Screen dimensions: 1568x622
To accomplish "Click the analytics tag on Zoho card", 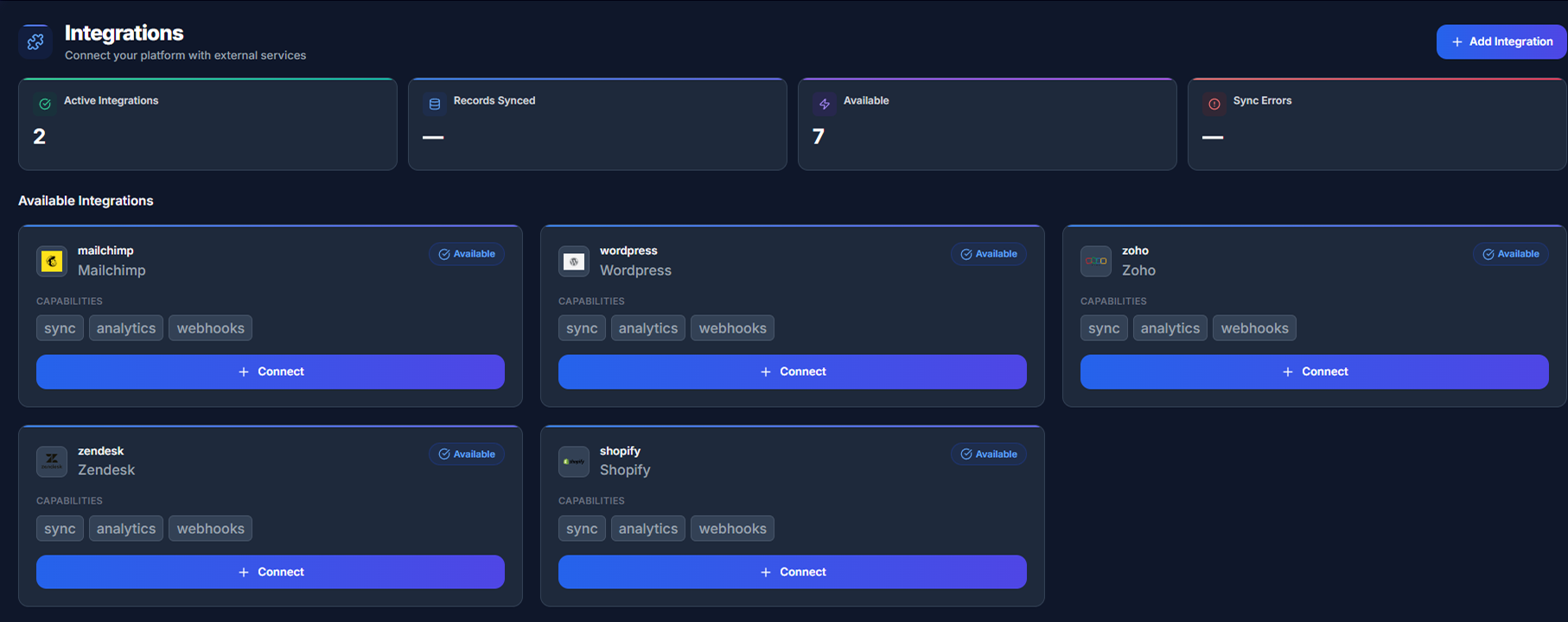I will click(x=1170, y=328).
